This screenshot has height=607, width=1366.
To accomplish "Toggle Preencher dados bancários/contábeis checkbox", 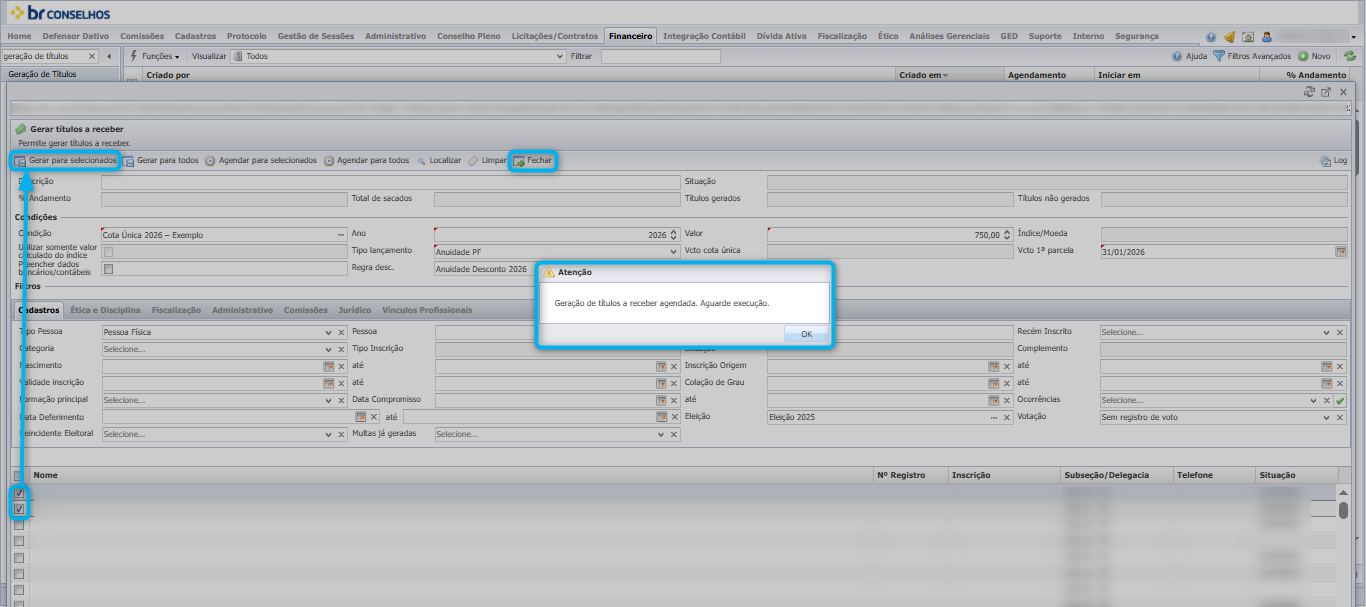I will pyautogui.click(x=108, y=269).
